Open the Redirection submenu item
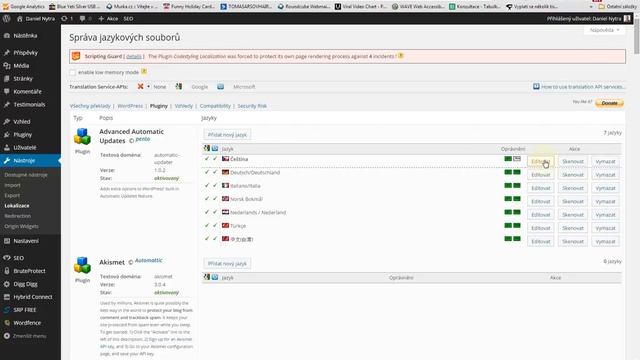Screen dimensions: 640x360 click(x=18, y=216)
